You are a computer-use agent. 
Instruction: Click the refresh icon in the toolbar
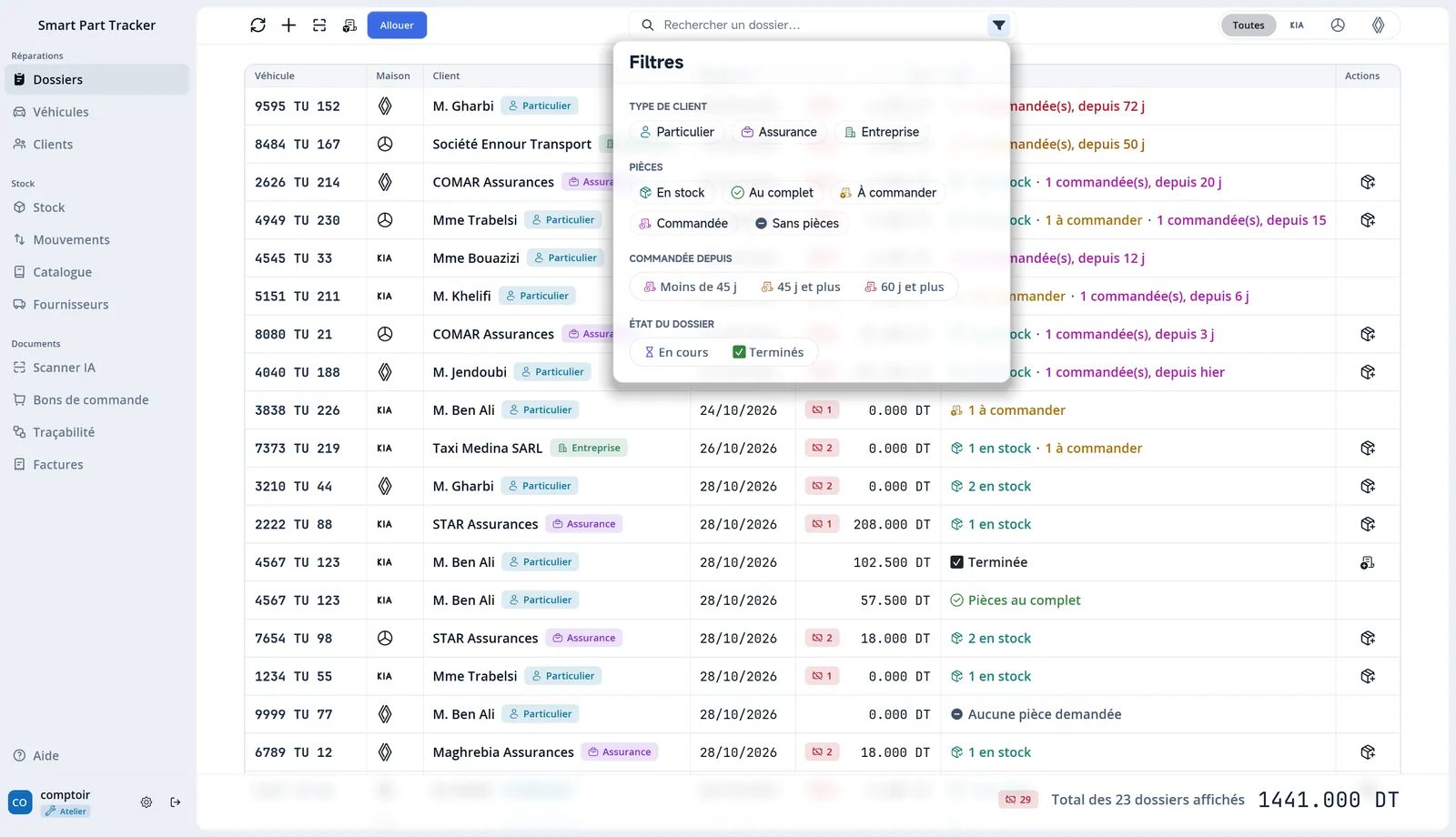click(x=258, y=25)
